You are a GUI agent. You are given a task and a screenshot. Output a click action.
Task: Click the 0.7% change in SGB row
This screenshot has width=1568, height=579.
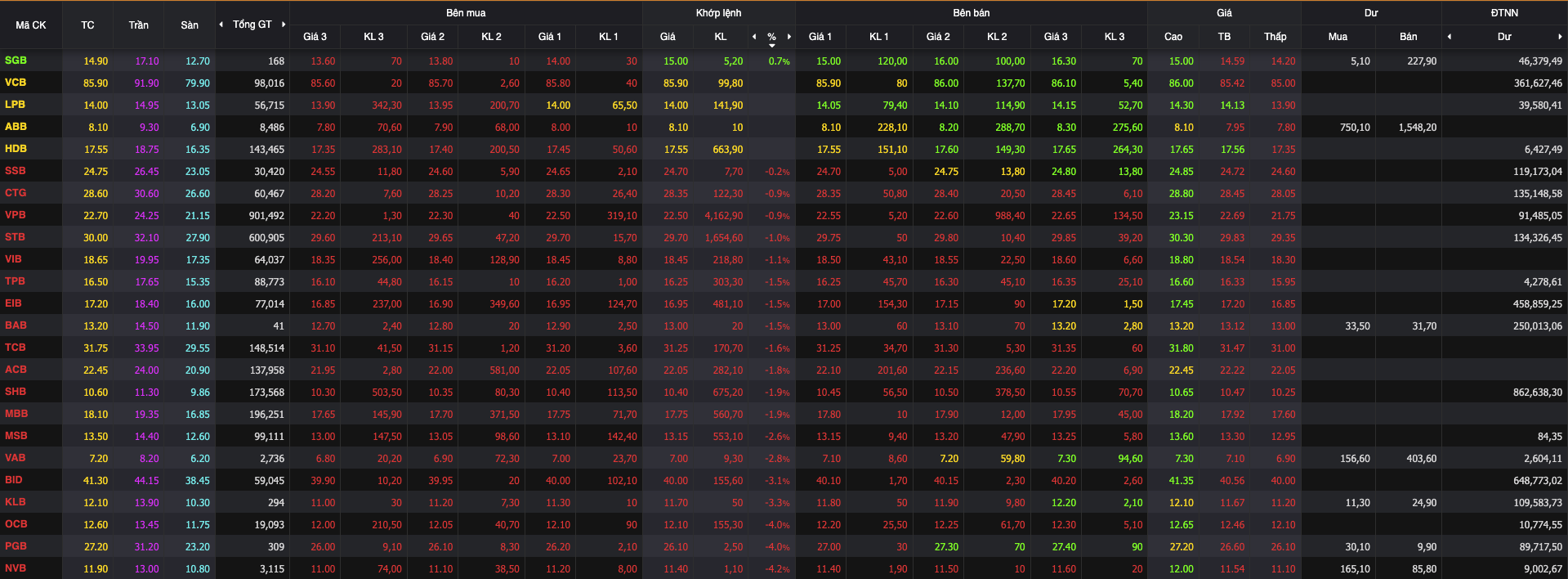point(780,61)
